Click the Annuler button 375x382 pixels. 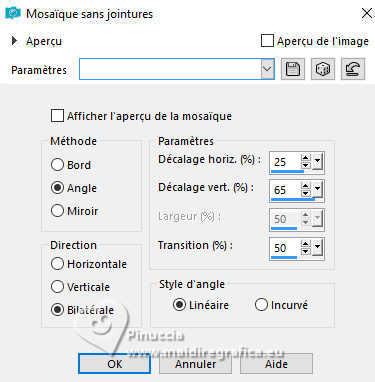click(x=195, y=364)
